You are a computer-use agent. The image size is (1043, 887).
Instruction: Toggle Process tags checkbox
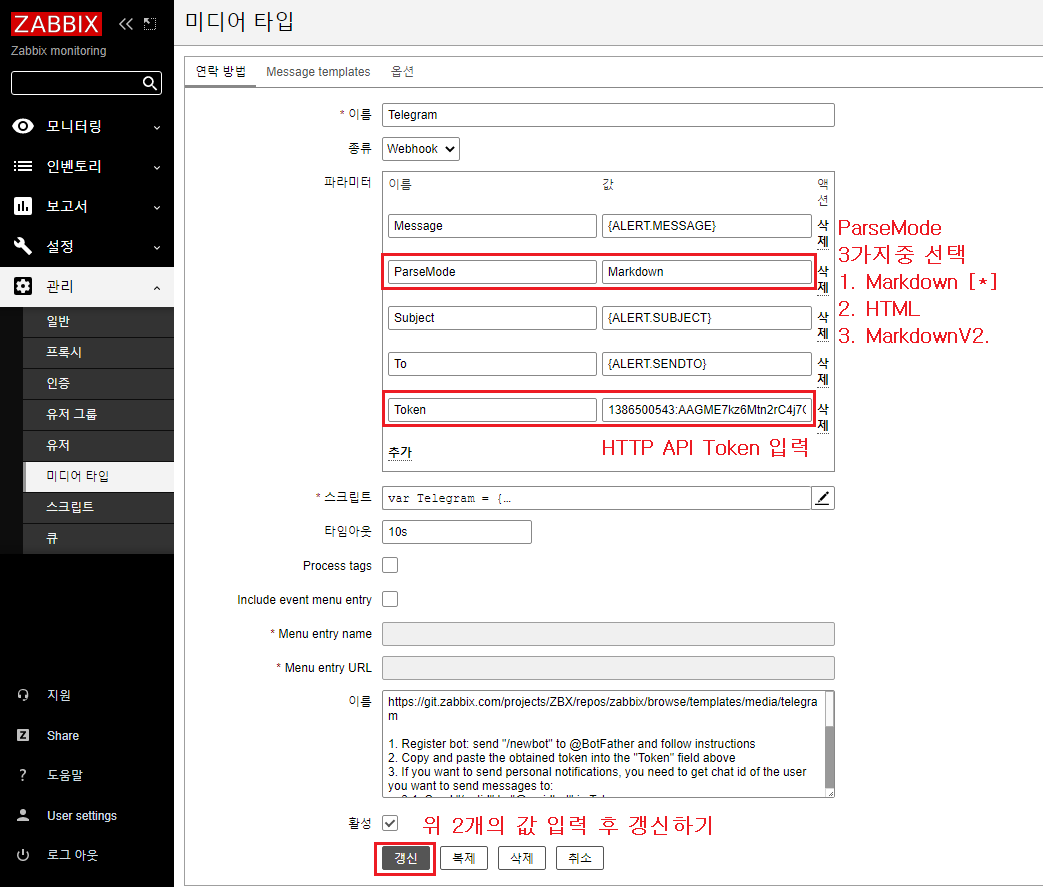click(390, 566)
